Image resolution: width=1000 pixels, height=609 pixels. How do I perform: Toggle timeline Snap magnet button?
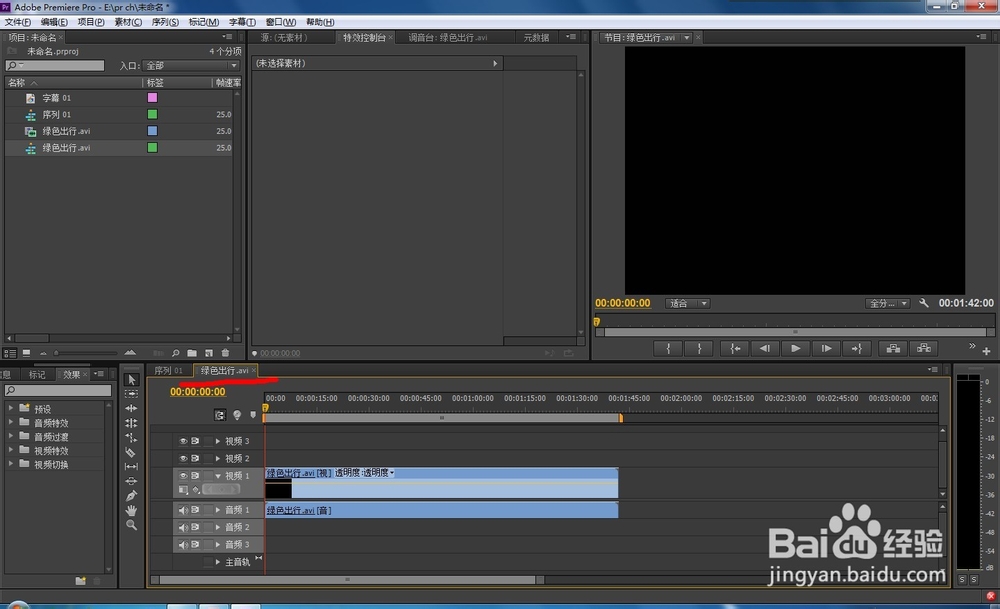219,415
